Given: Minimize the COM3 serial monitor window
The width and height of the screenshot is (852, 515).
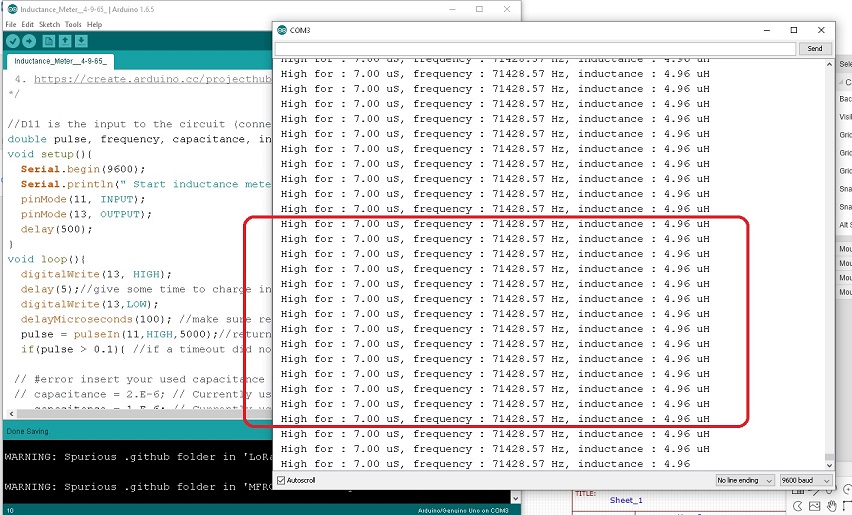Looking at the screenshot, I should click(767, 30).
